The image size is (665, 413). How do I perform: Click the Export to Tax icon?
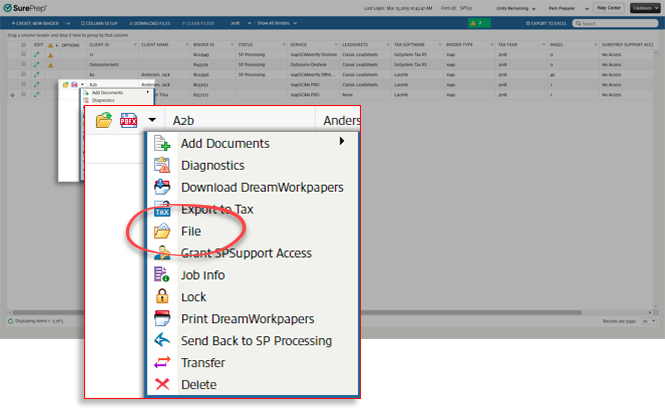[163, 209]
